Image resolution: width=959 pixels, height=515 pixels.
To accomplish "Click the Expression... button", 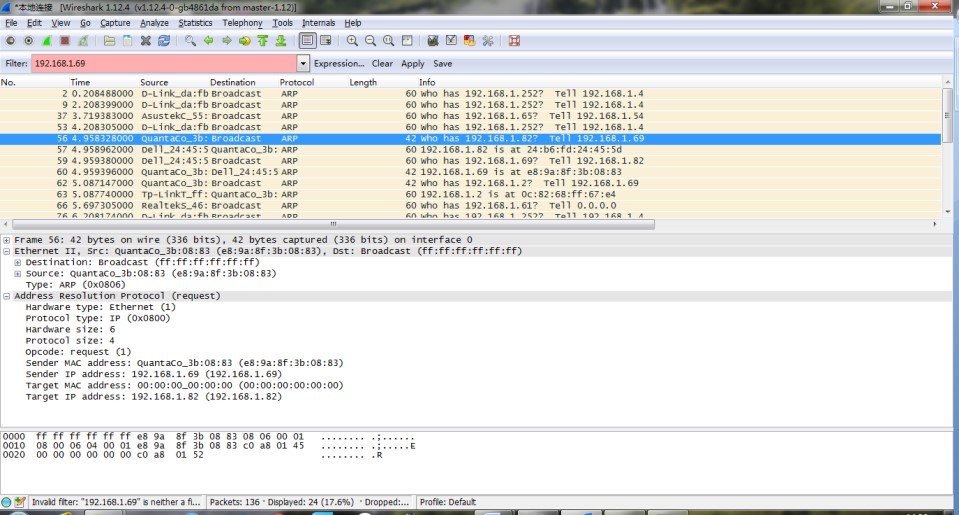I will coord(339,64).
